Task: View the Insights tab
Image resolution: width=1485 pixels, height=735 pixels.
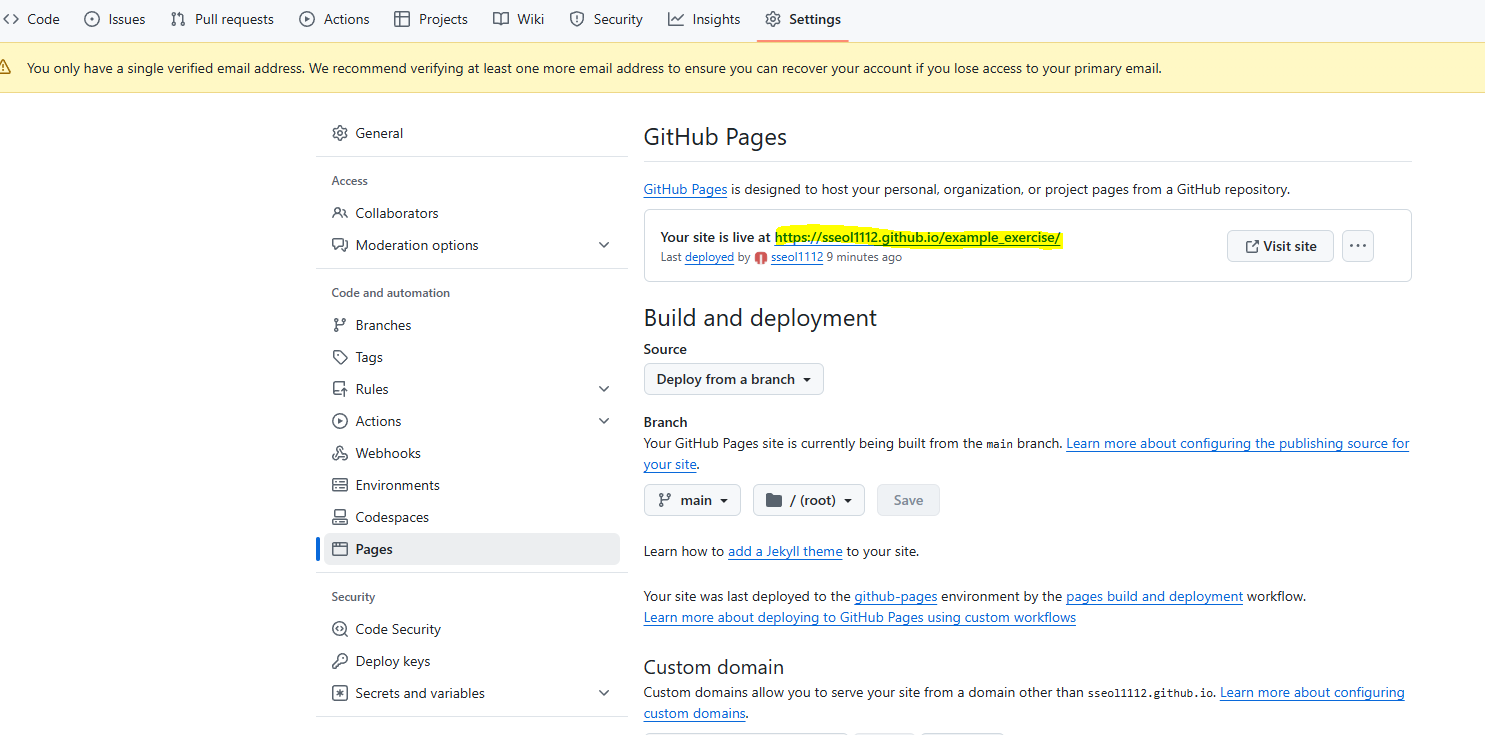Action: [x=704, y=19]
